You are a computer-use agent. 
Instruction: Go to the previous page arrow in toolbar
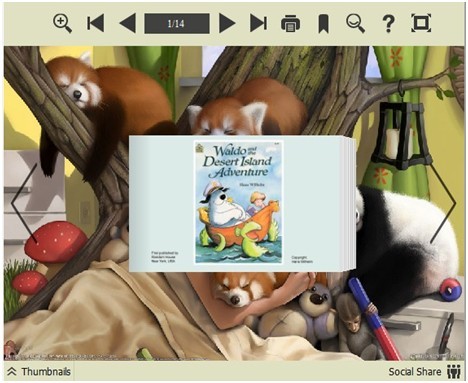pyautogui.click(x=127, y=23)
